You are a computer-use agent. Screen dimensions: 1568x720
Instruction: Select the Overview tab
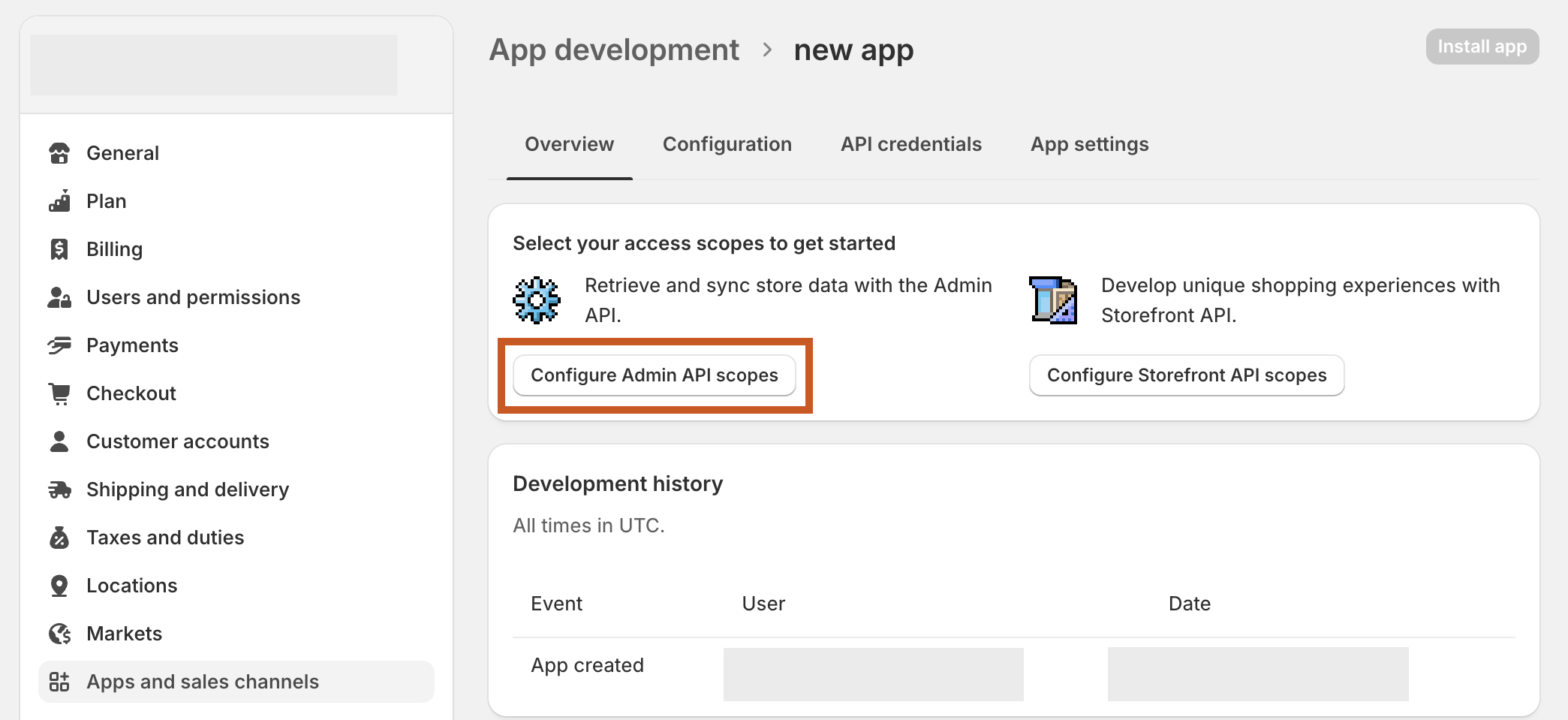point(569,144)
